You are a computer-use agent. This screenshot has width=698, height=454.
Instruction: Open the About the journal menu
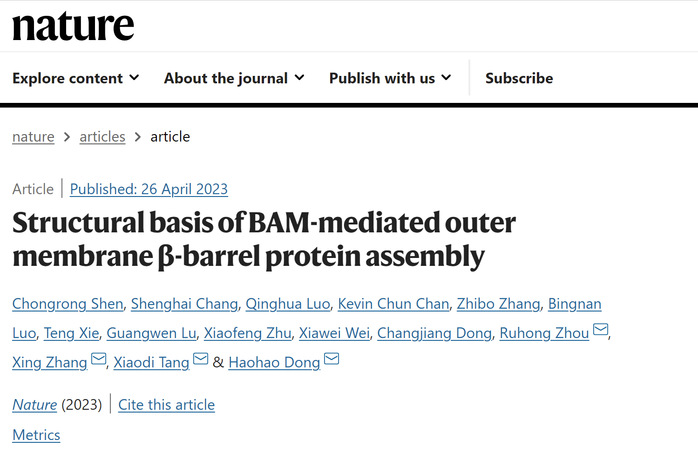[234, 78]
